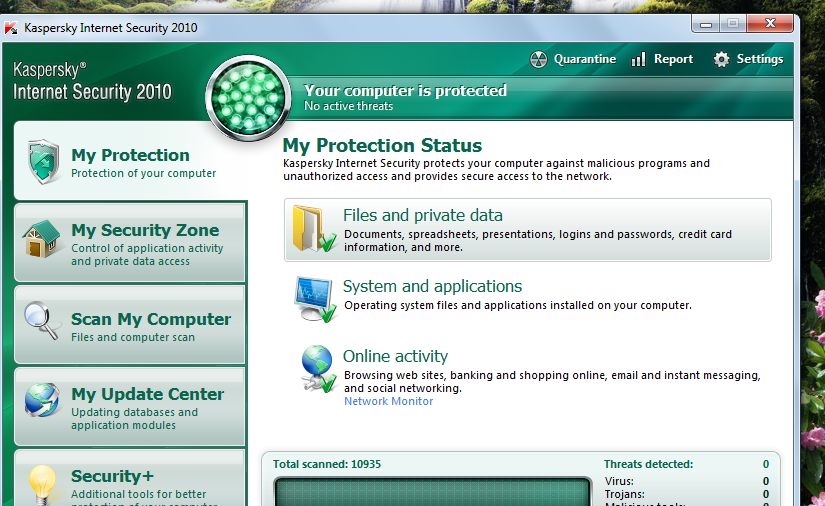Click the 'Threats detected:' label
The image size is (825, 506).
pyautogui.click(x=648, y=464)
